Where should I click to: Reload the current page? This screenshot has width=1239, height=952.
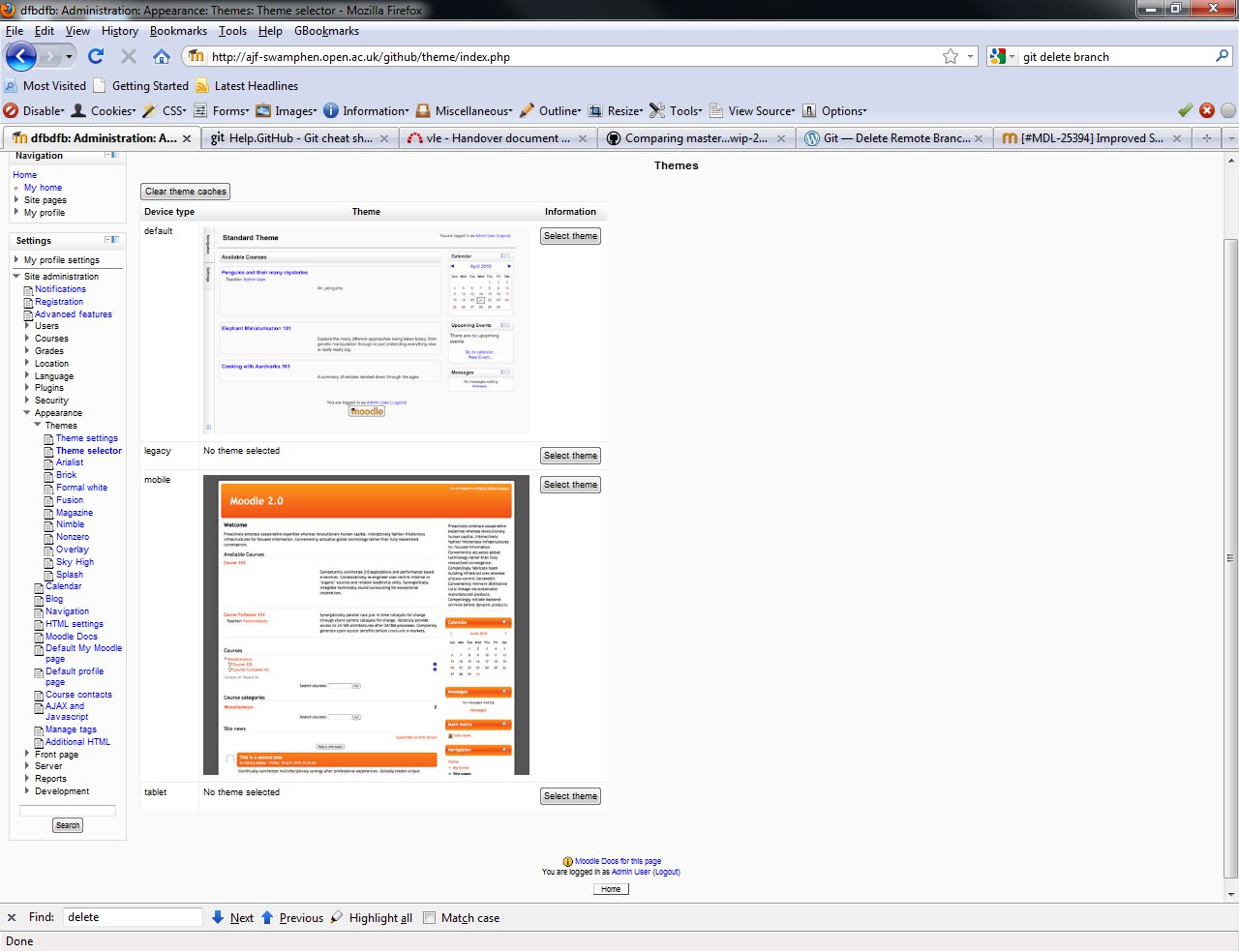click(x=95, y=56)
